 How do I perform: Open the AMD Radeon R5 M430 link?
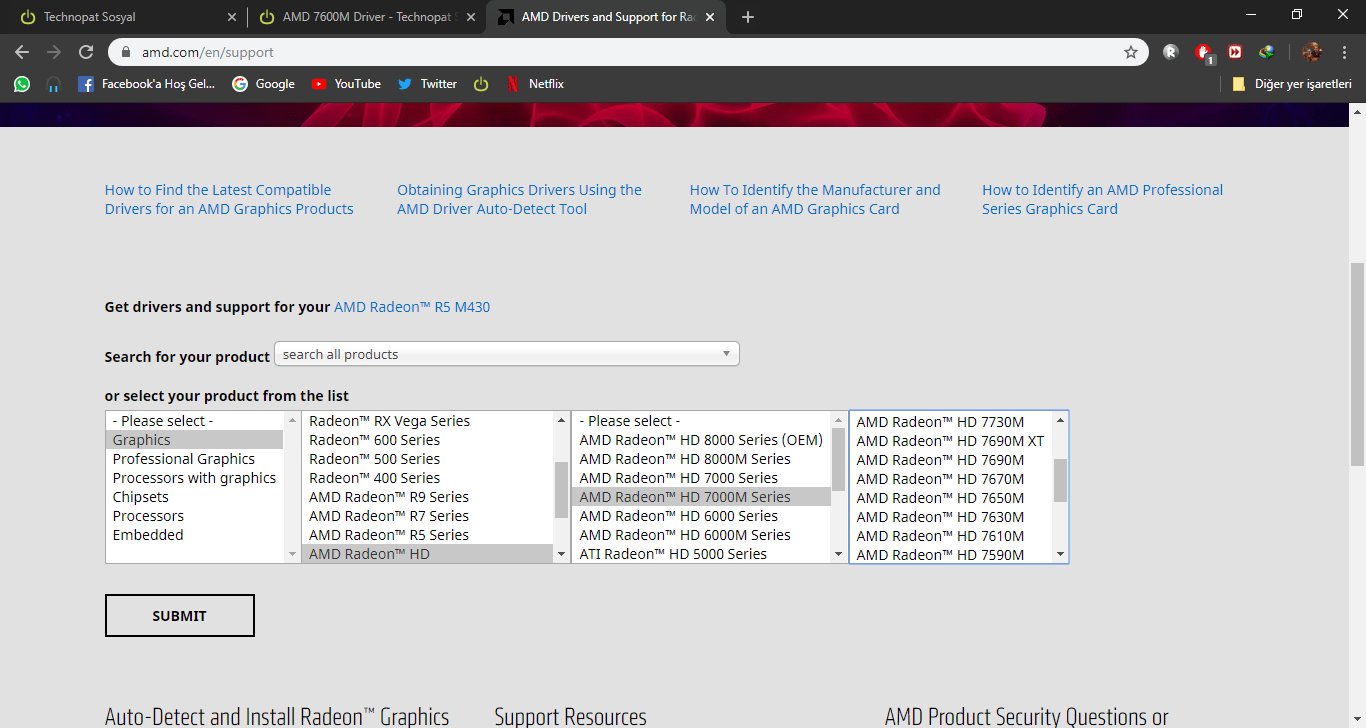click(412, 307)
